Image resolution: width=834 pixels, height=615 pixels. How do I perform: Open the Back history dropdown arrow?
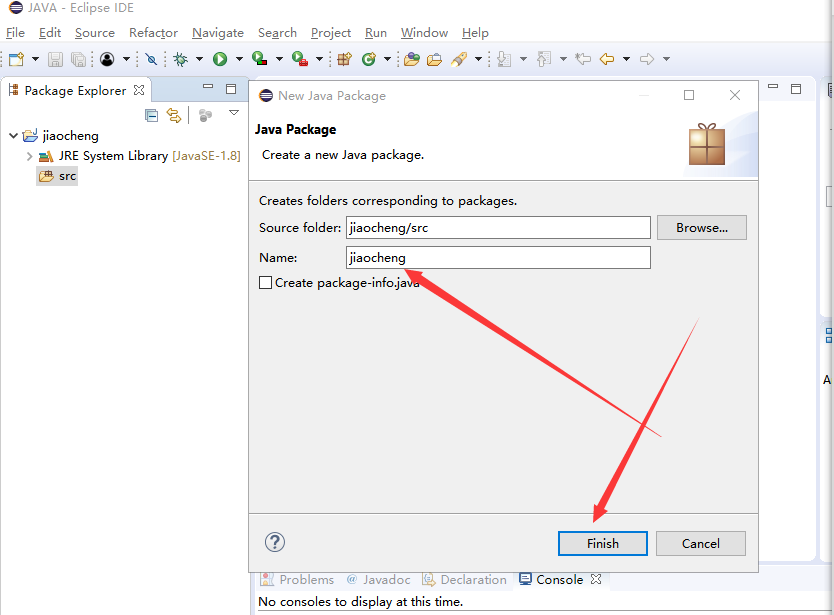pos(627,59)
